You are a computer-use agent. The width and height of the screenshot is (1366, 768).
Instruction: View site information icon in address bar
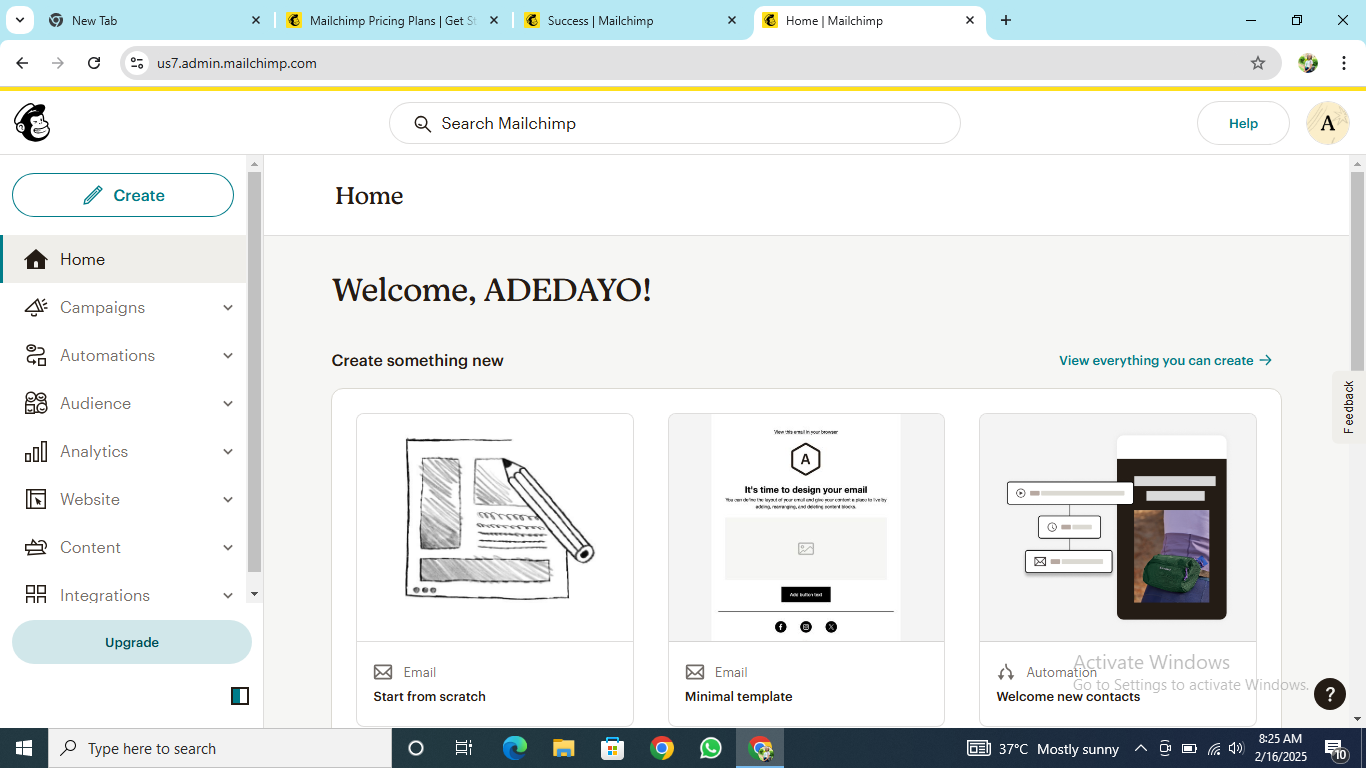click(x=138, y=63)
